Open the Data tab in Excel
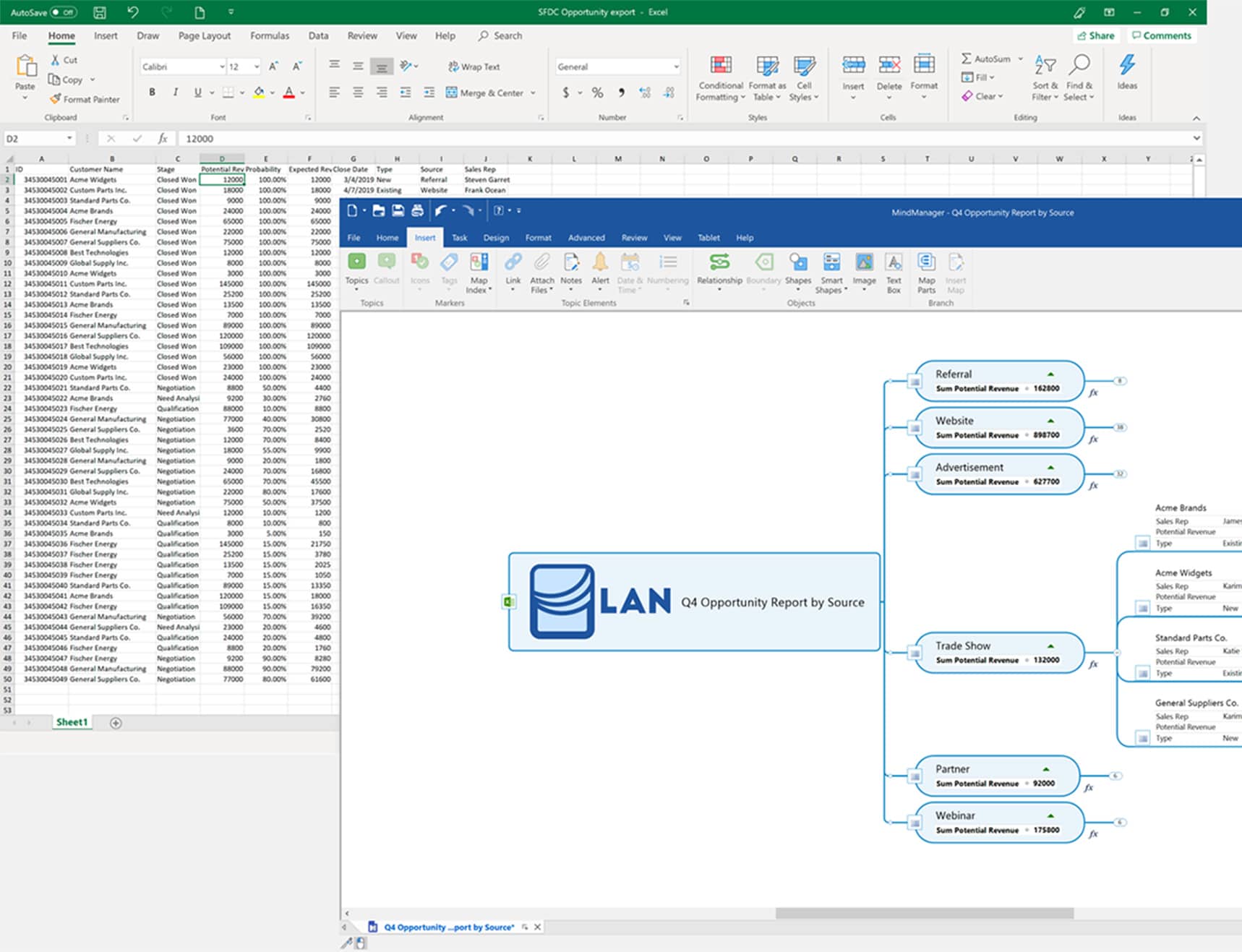1242x952 pixels. [318, 35]
